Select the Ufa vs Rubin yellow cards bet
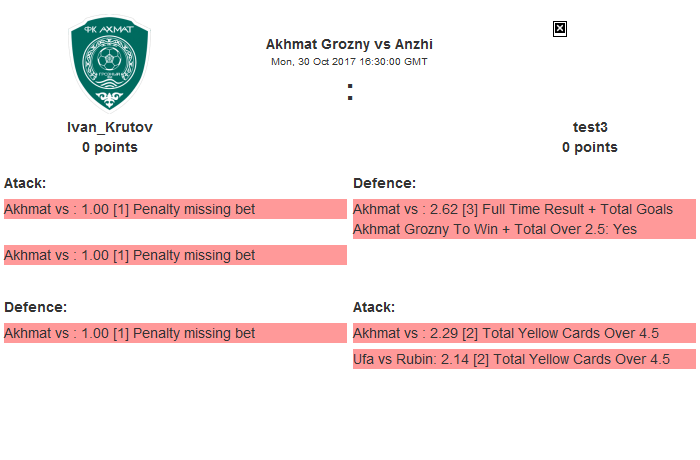 click(x=511, y=359)
